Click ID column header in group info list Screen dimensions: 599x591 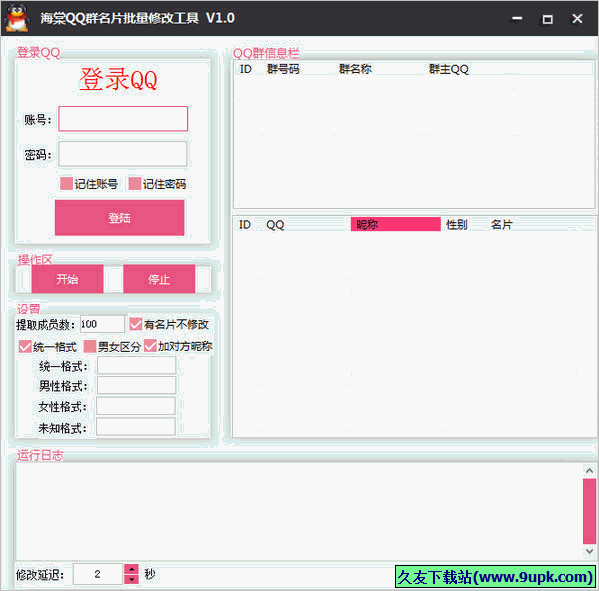coord(246,69)
